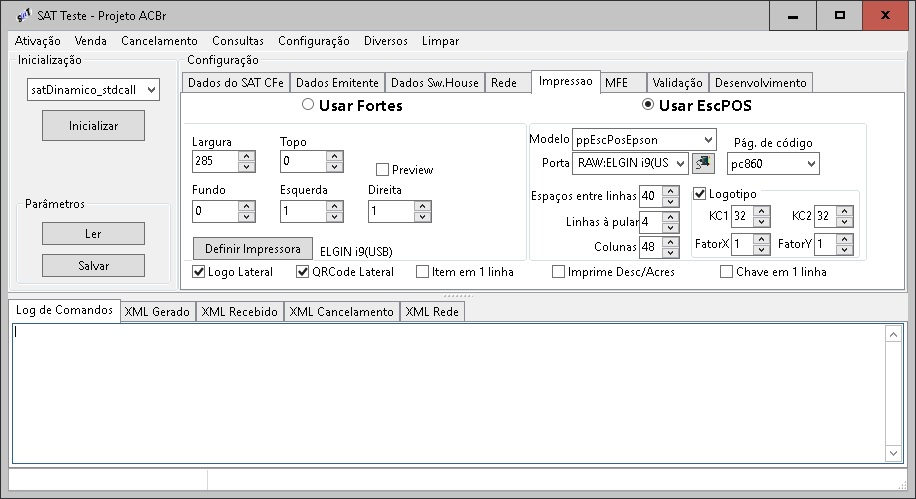Screen dimensions: 916x499
Task: Open the Cancelamento menu
Action: click(159, 41)
